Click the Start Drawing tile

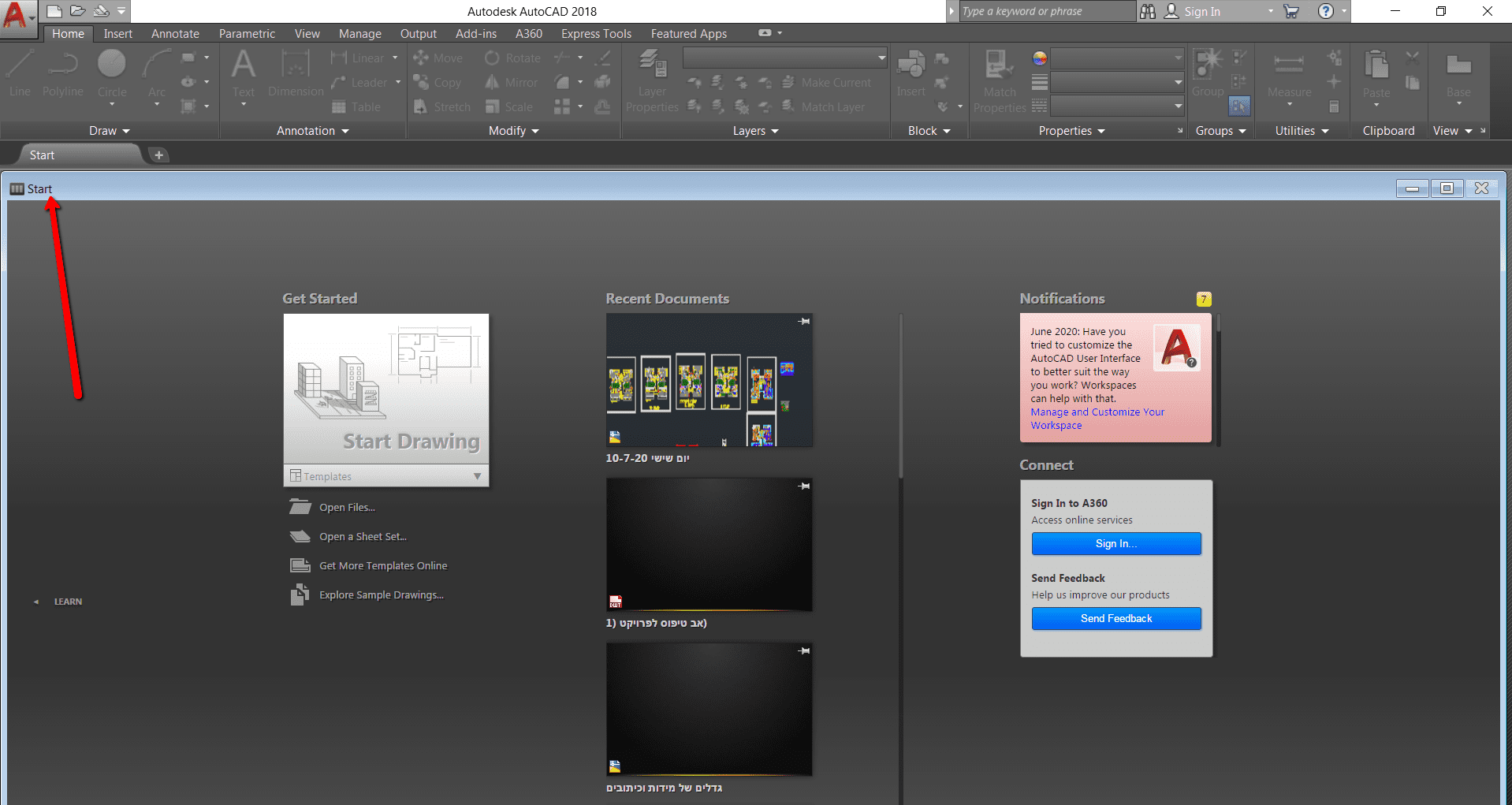pyautogui.click(x=386, y=389)
